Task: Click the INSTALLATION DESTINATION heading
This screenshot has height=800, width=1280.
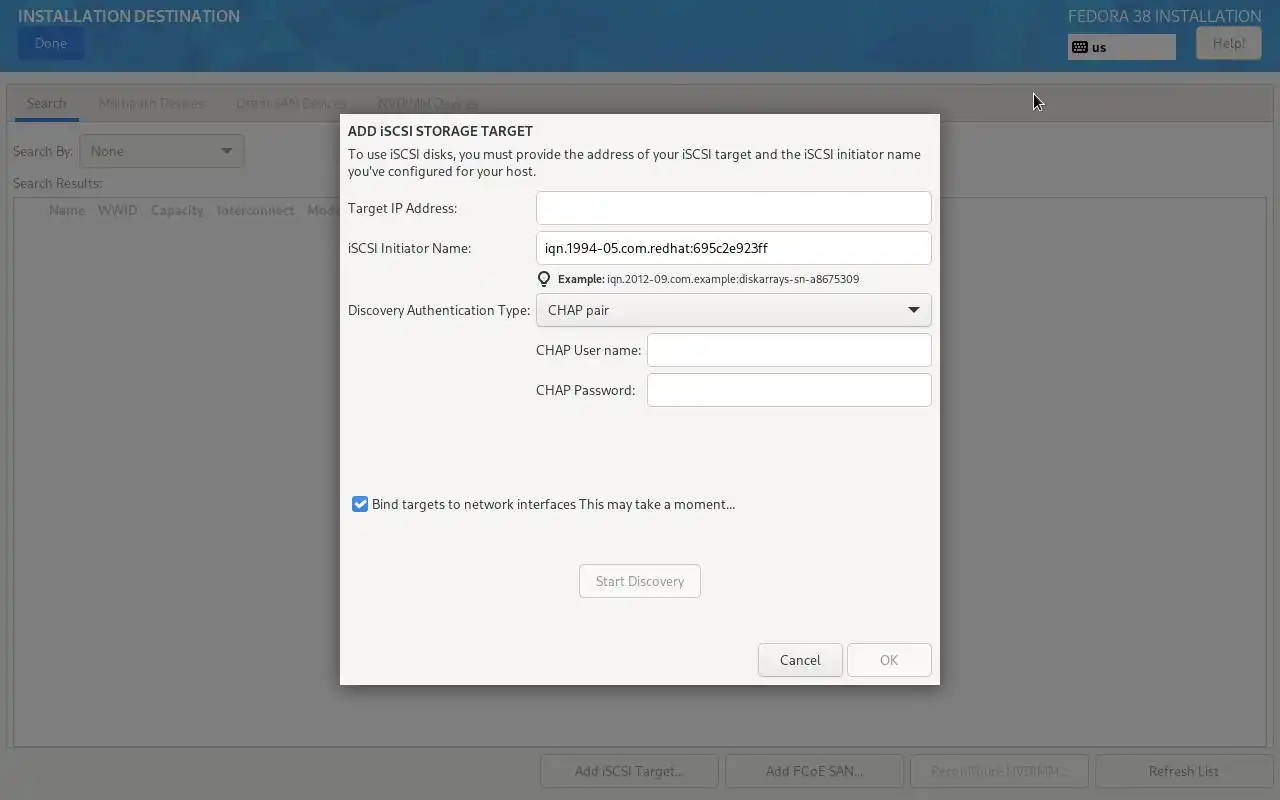Action: click(x=129, y=16)
